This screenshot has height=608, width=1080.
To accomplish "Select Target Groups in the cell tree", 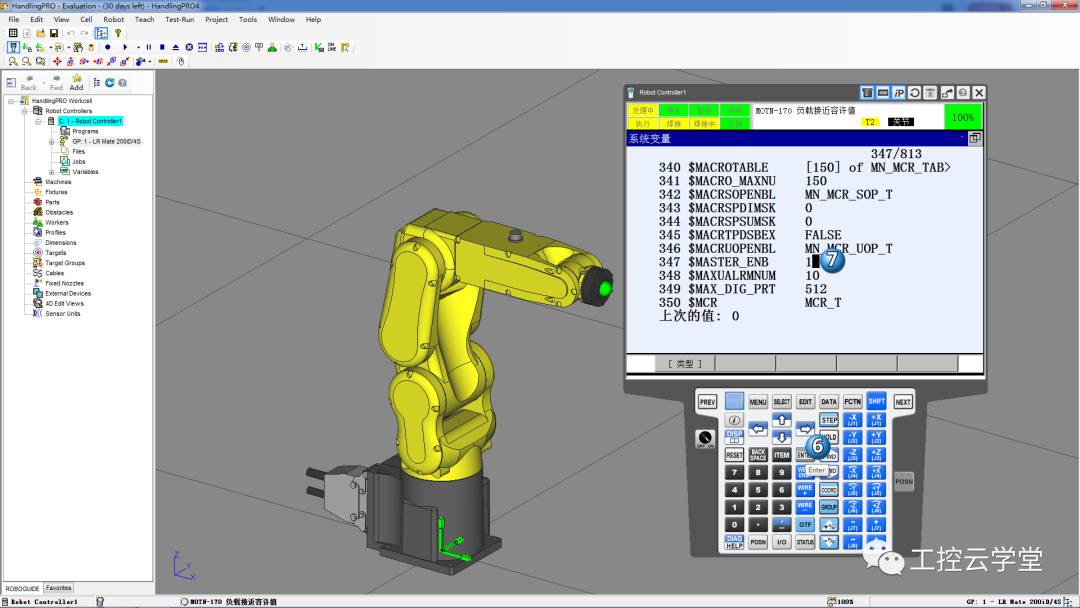I will coord(65,263).
